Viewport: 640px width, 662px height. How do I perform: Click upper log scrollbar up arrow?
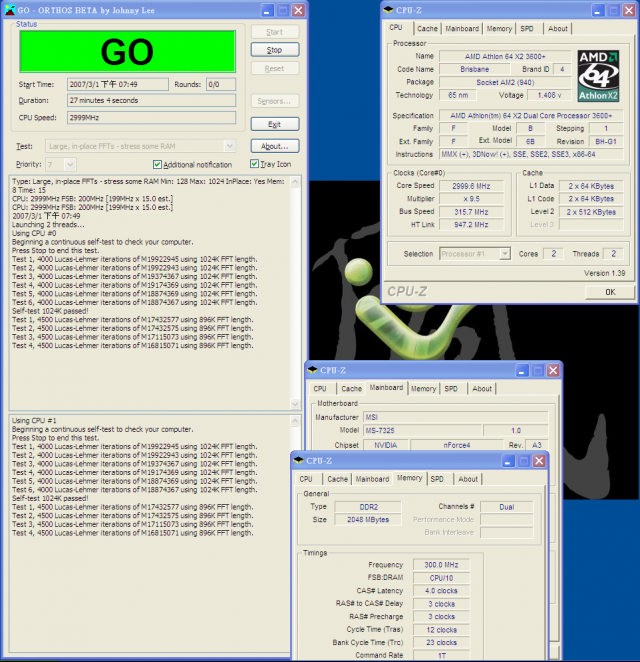click(x=295, y=182)
